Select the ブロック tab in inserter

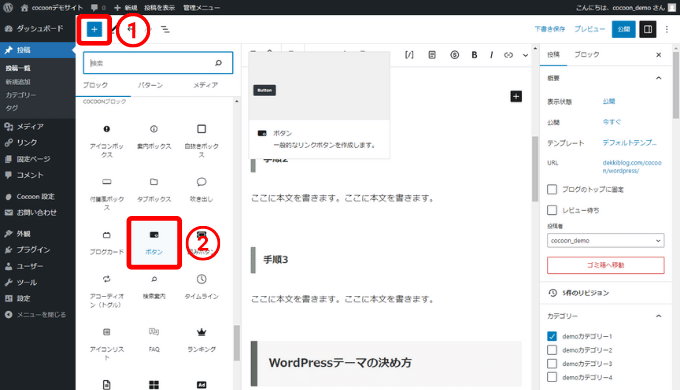pos(95,85)
